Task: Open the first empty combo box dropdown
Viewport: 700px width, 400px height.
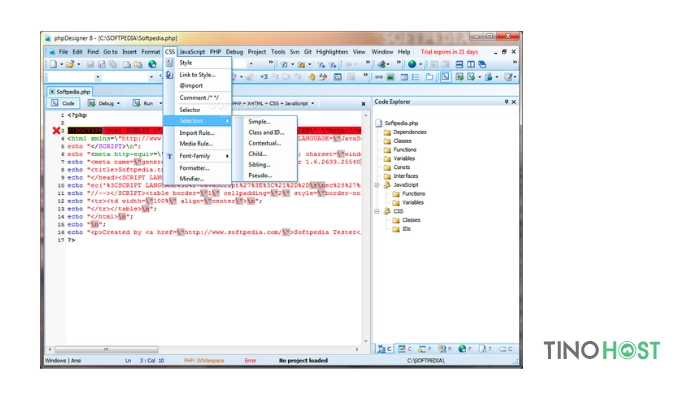Action: click(98, 77)
